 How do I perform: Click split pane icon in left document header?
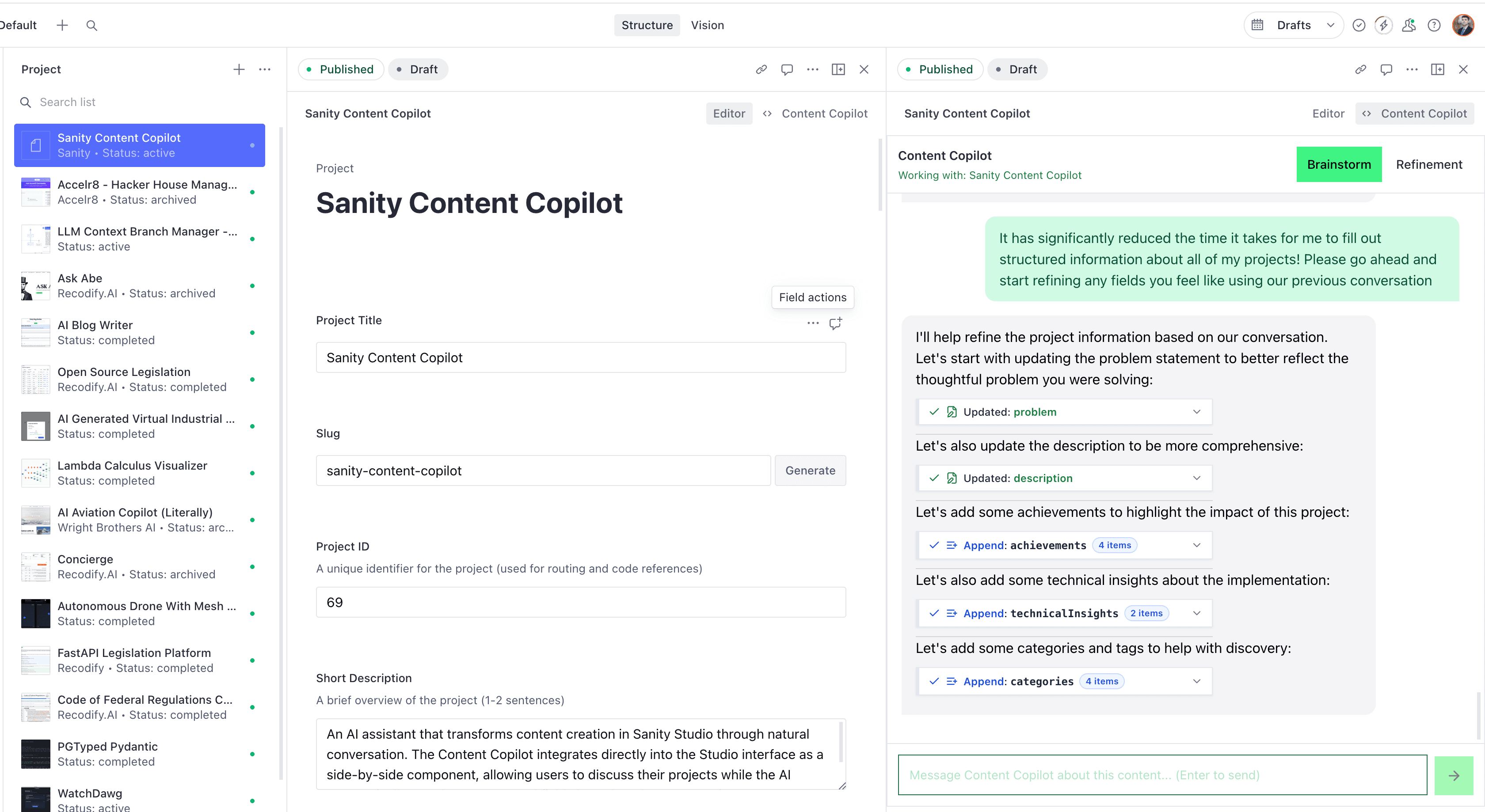838,69
